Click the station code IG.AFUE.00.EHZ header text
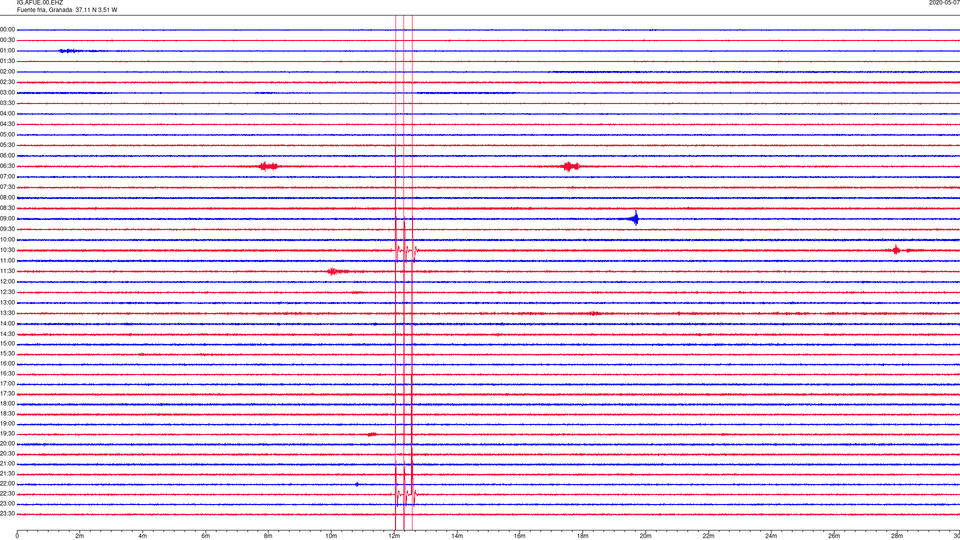The width and height of the screenshot is (960, 540). click(x=40, y=3)
